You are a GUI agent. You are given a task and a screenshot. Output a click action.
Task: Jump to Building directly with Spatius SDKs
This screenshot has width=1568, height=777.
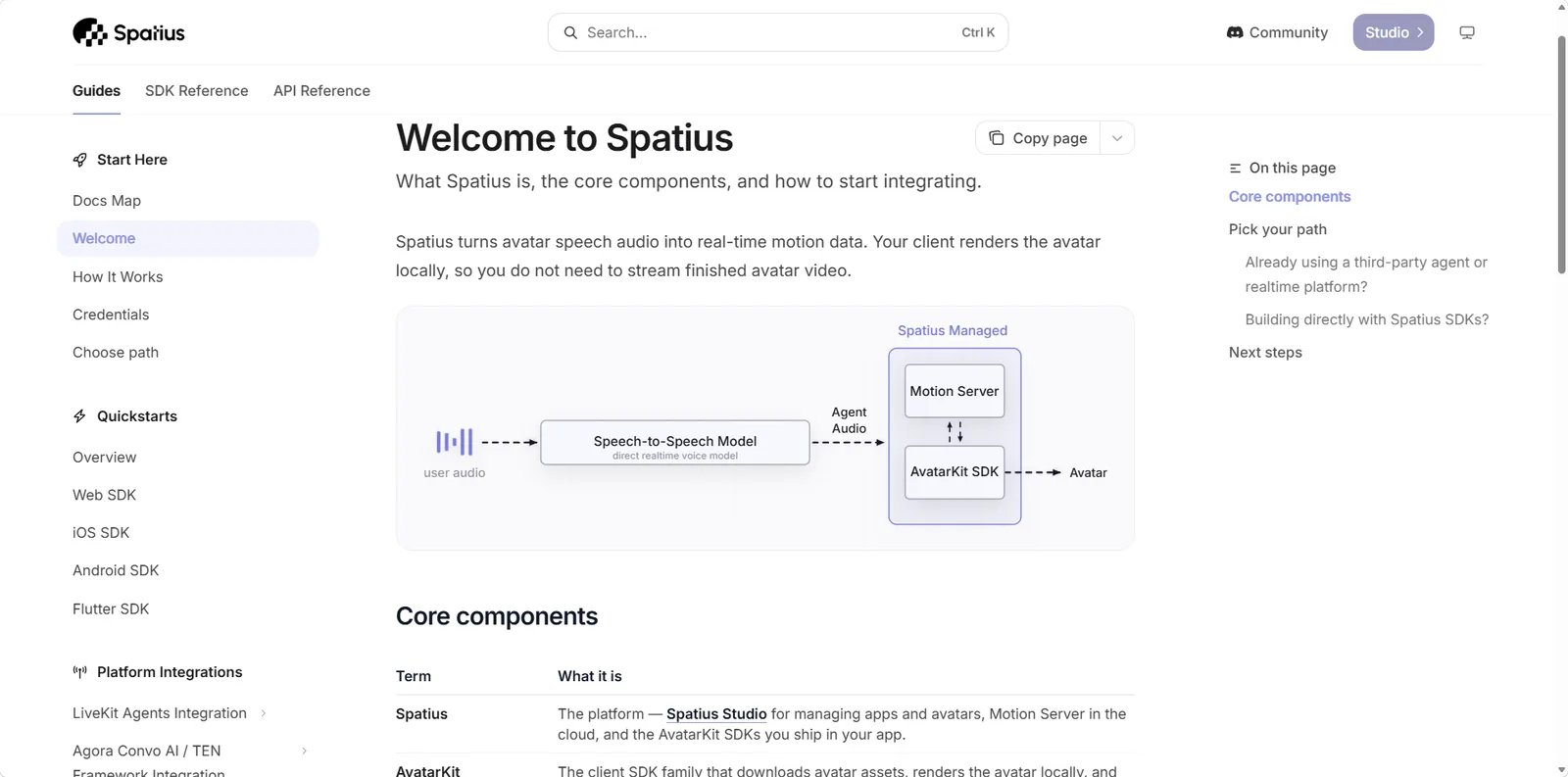[1367, 319]
